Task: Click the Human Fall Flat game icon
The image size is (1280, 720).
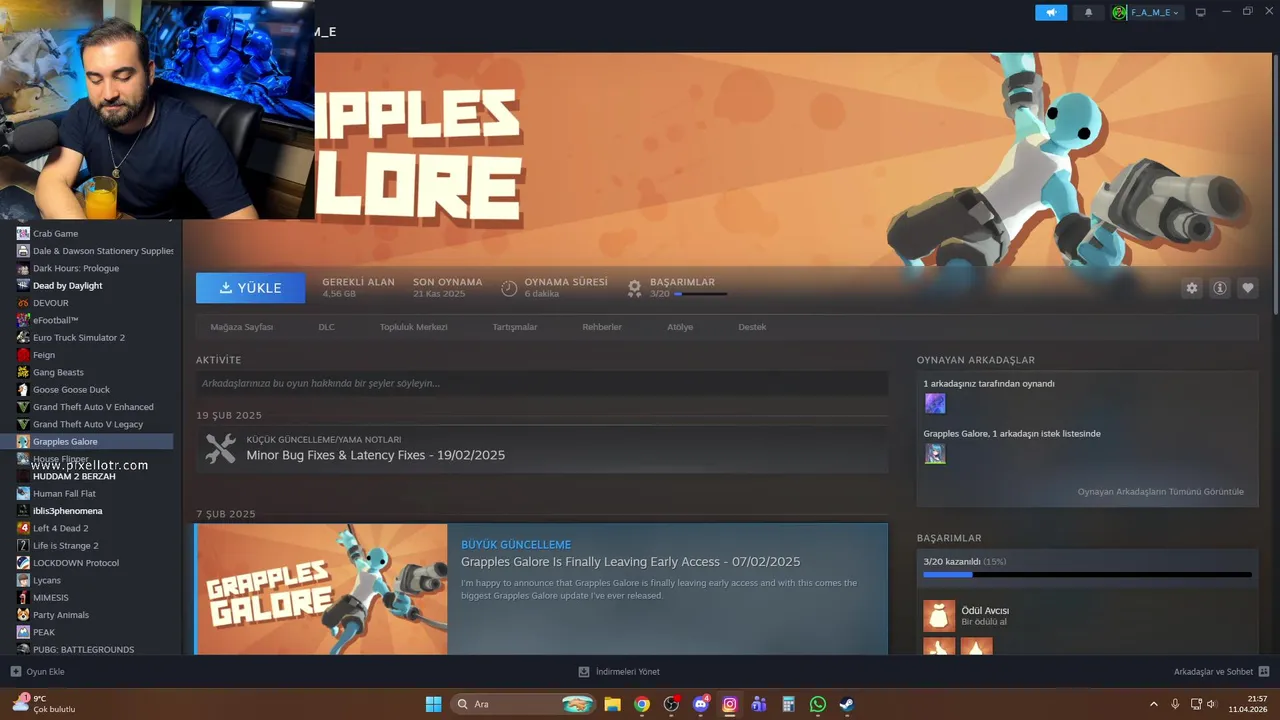Action: click(23, 493)
